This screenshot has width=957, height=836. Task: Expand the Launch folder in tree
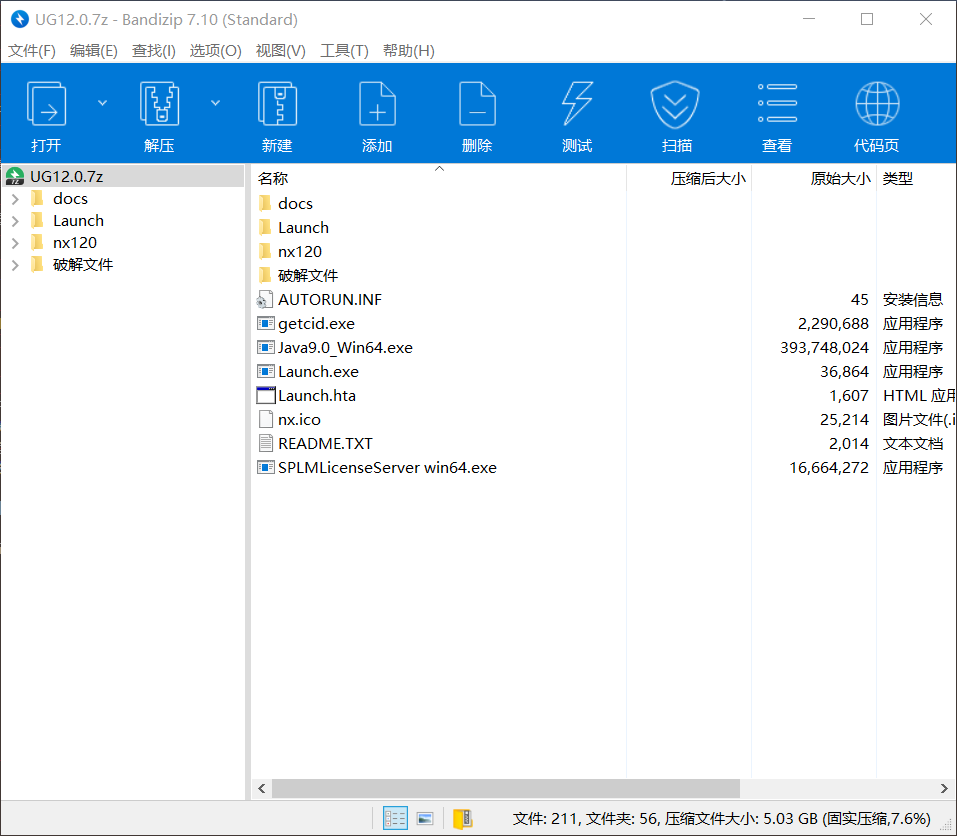pos(15,221)
